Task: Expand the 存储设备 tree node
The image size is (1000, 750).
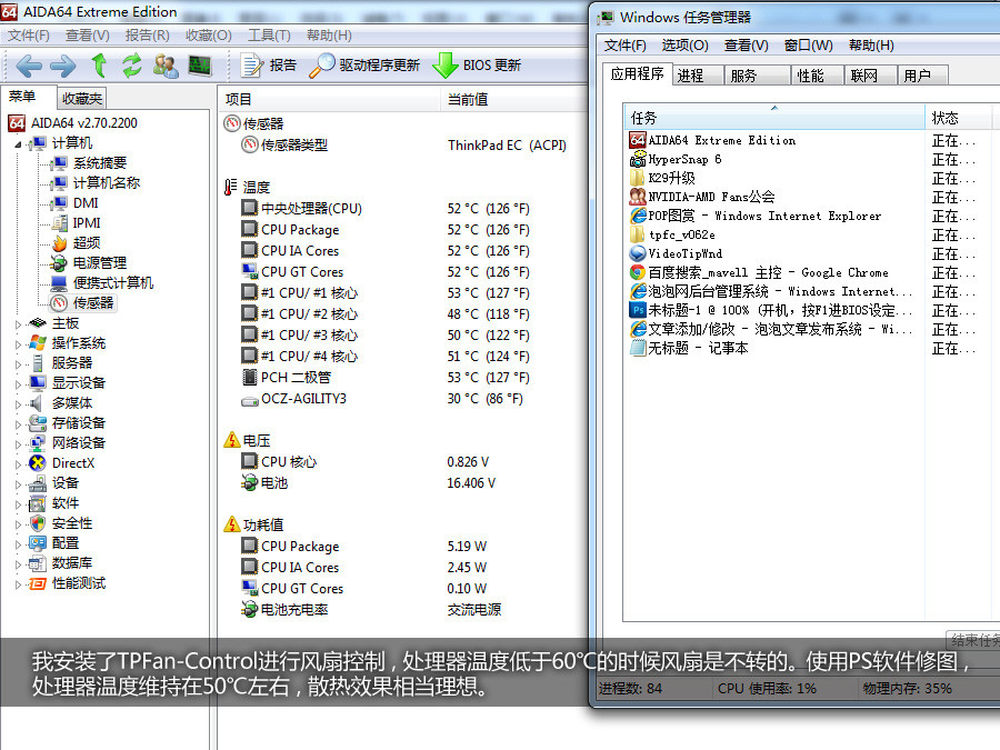Action: 18,425
